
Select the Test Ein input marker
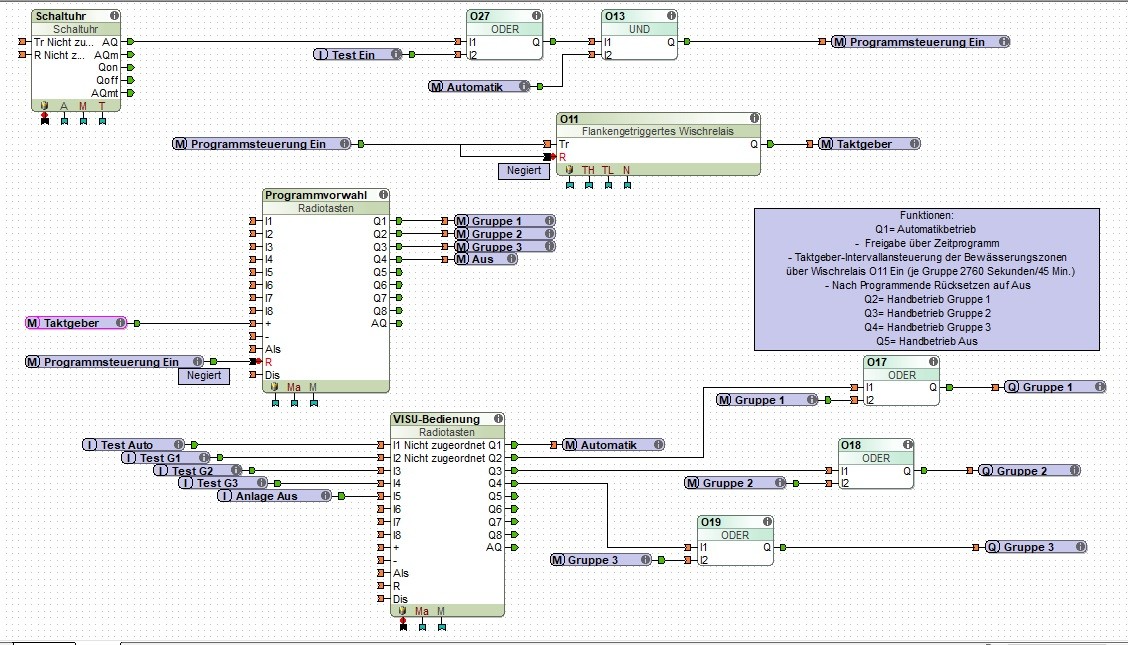pos(358,55)
